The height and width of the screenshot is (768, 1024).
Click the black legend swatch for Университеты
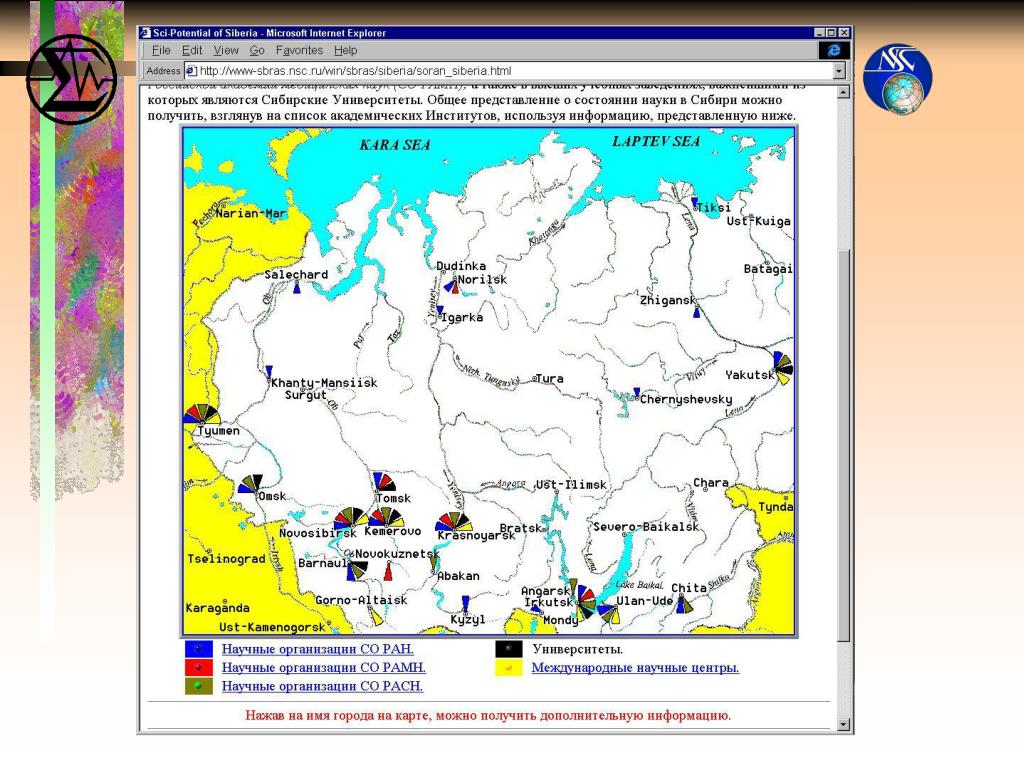pyautogui.click(x=509, y=649)
